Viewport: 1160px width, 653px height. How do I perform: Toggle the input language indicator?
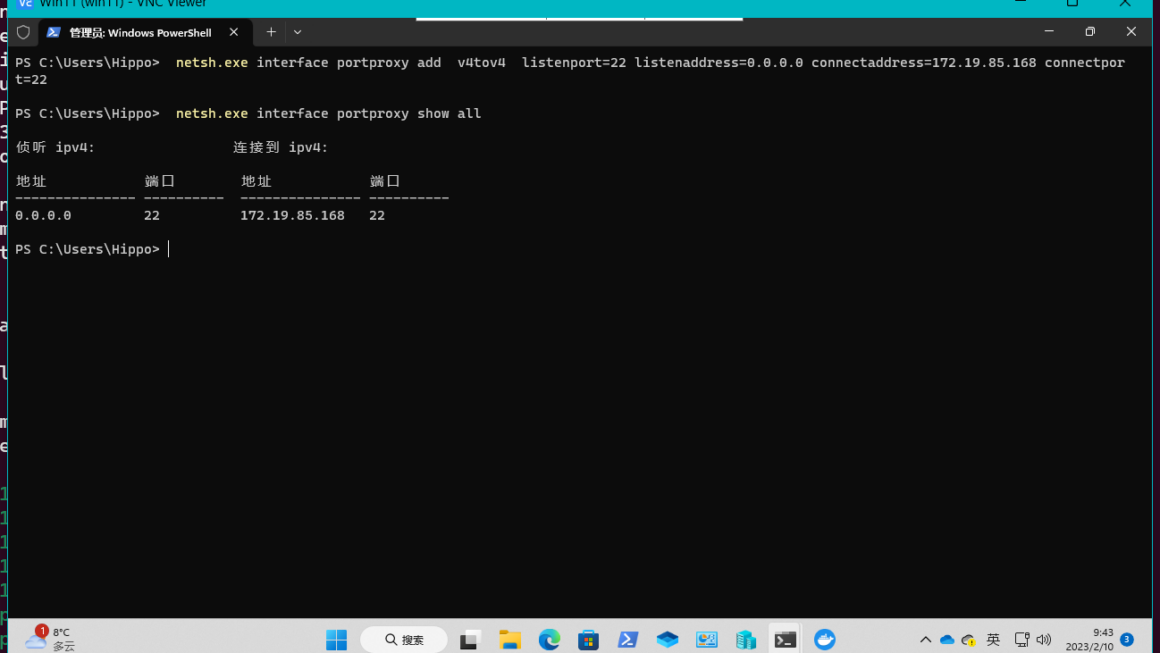pos(993,640)
